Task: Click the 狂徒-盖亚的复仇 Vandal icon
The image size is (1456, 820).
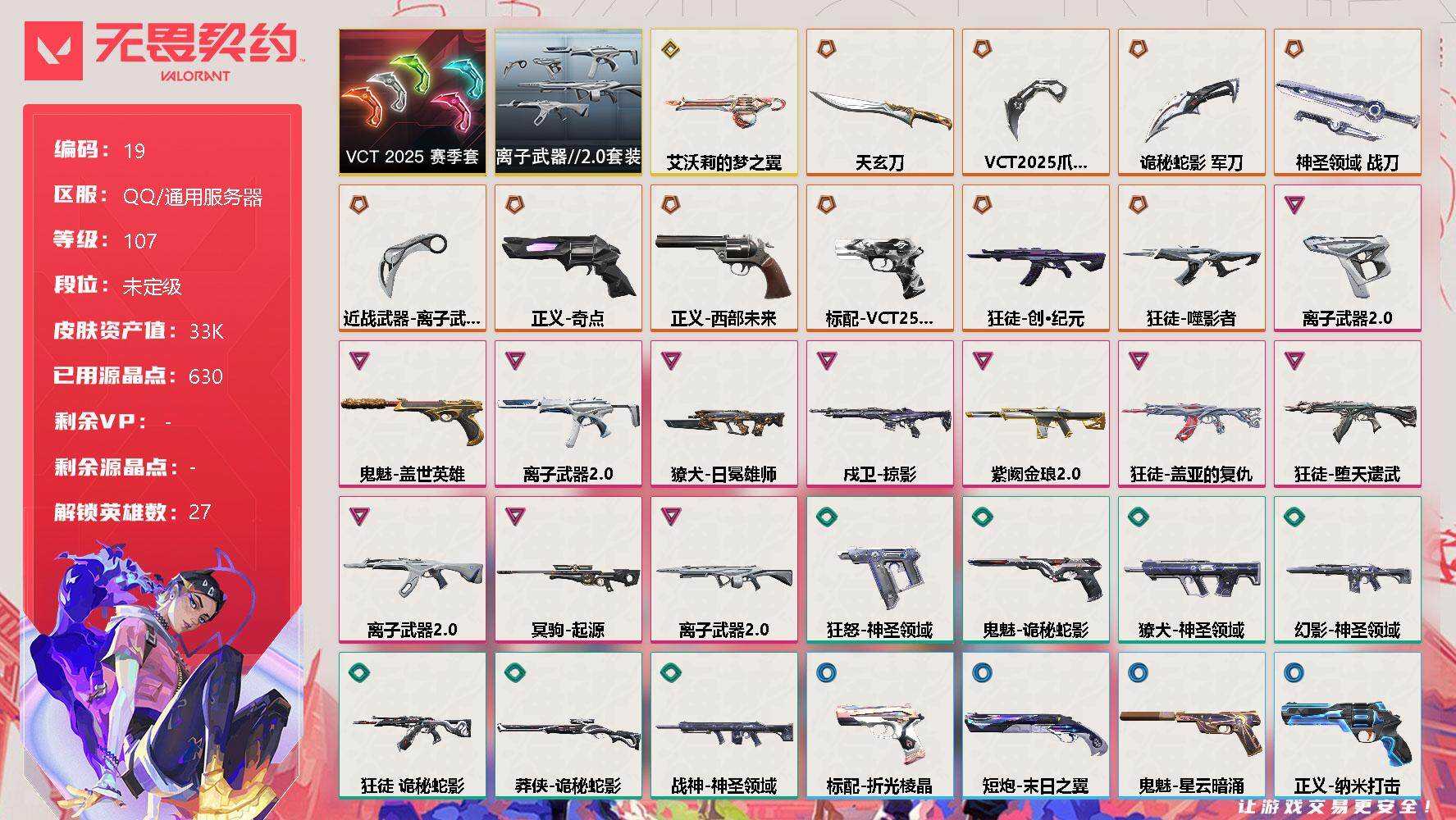Action: [1191, 420]
